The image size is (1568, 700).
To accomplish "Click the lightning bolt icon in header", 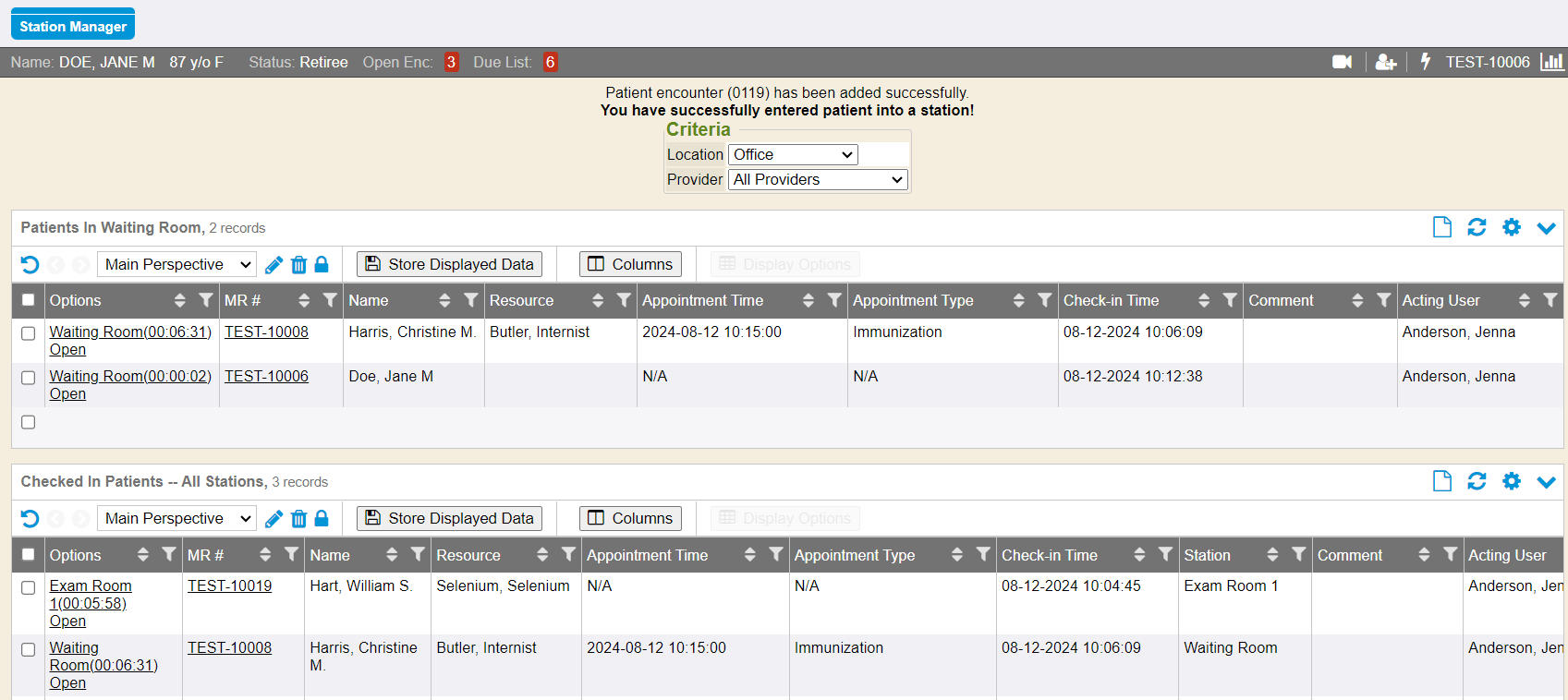I will pyautogui.click(x=1426, y=62).
